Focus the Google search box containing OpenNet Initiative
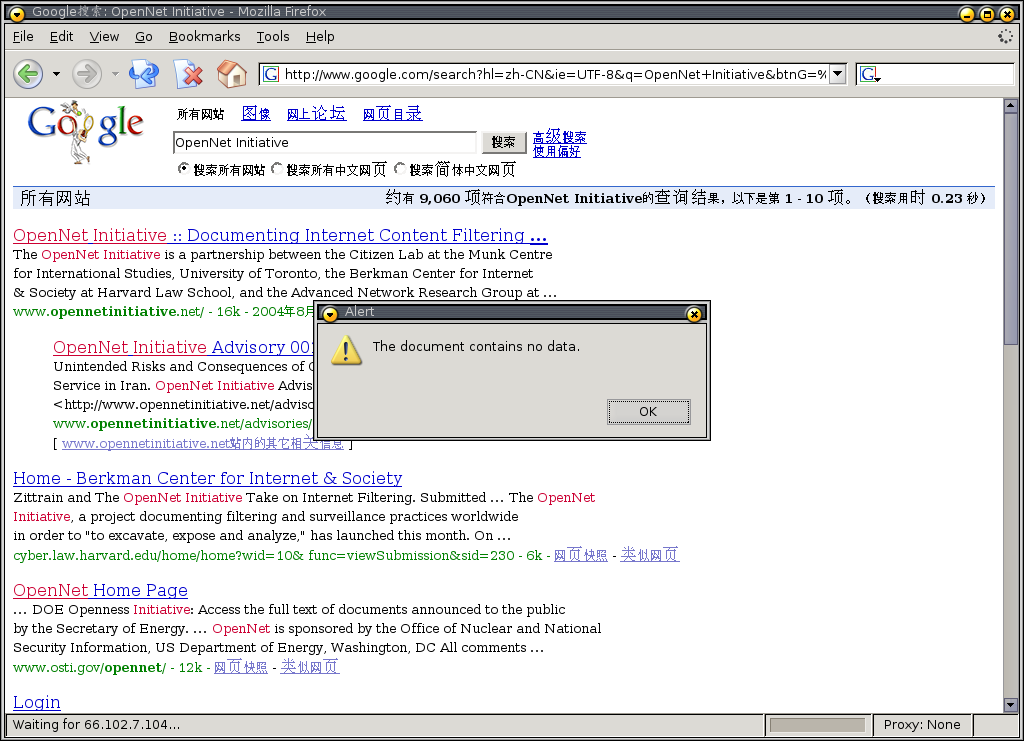The image size is (1024, 742). click(x=325, y=142)
